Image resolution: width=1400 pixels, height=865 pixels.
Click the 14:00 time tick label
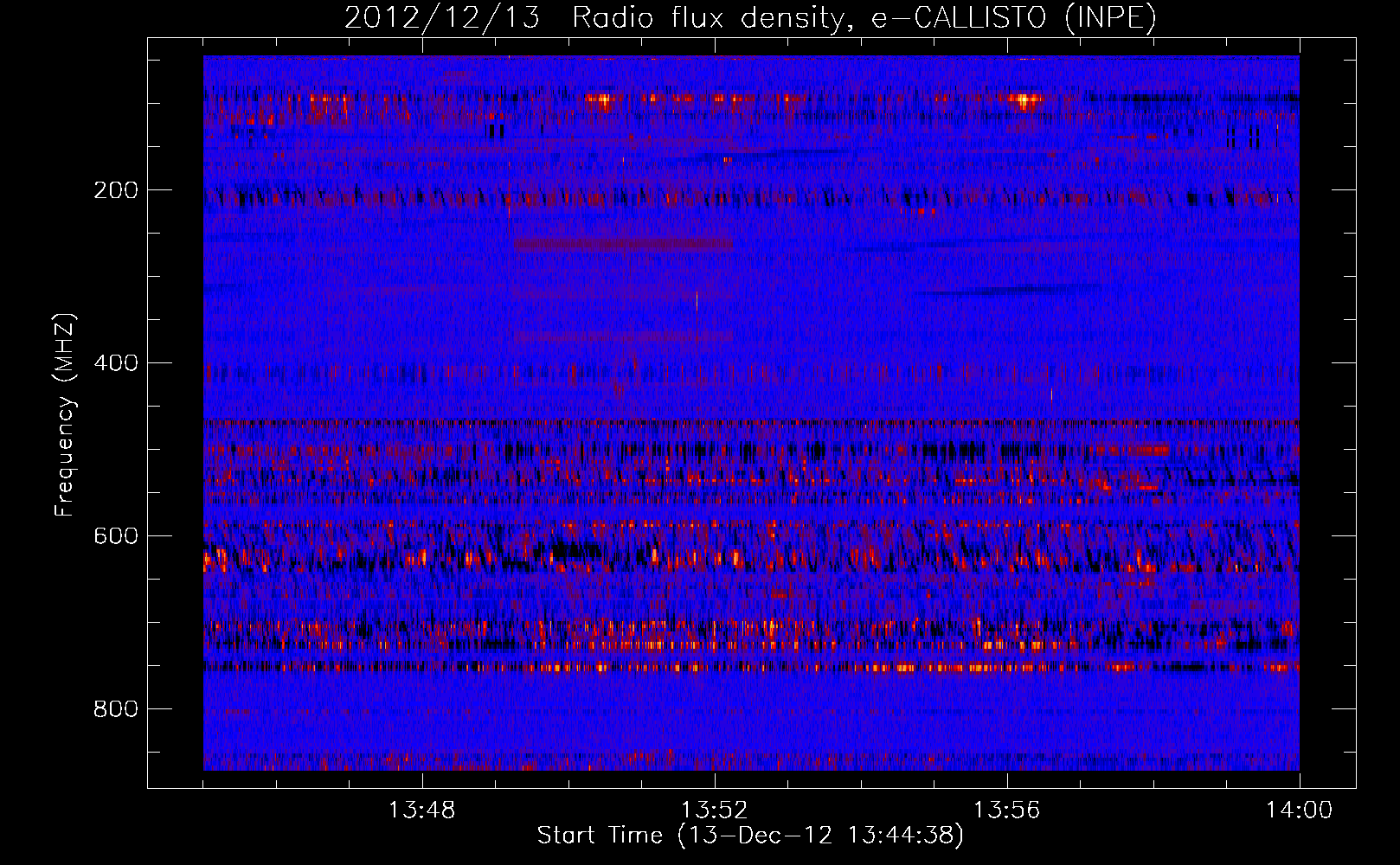point(1299,811)
